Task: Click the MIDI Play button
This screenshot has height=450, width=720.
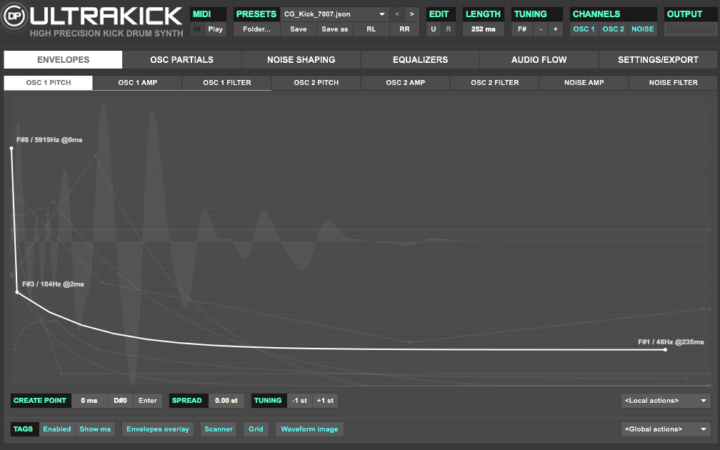Action: pyautogui.click(x=215, y=29)
